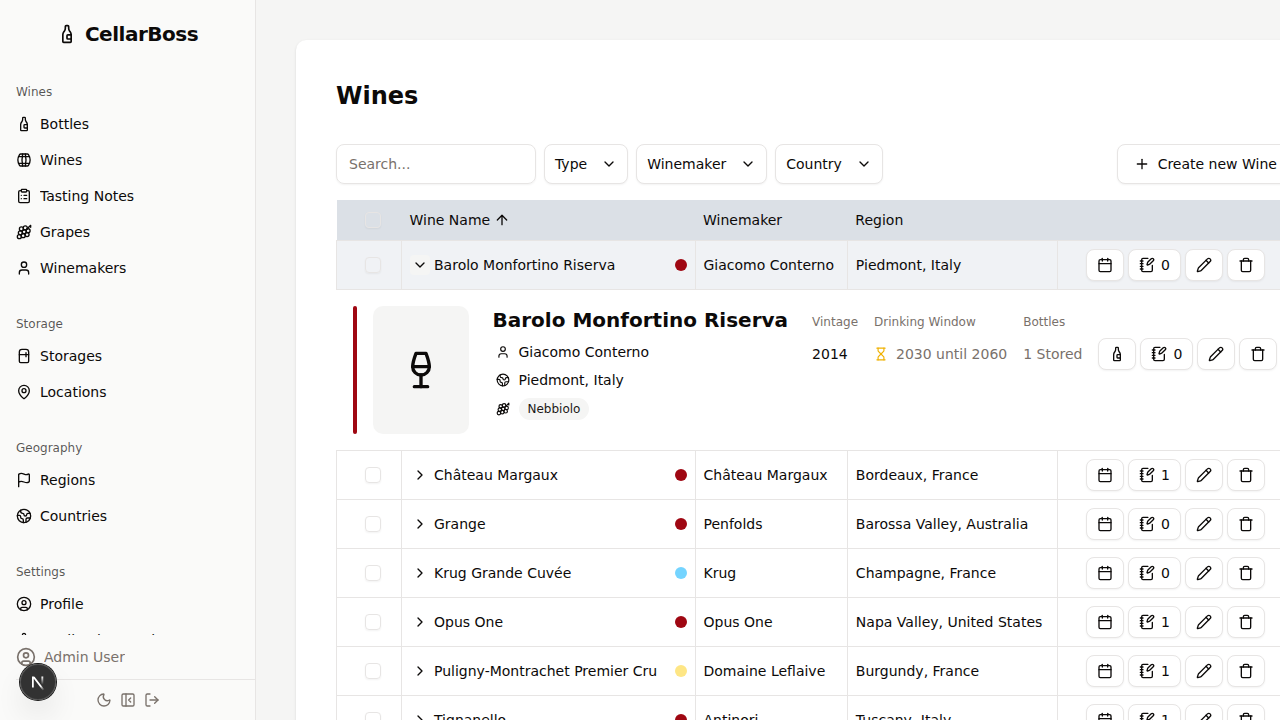
Task: Click the blue color dot for Krug Grande Cuvée
Action: pos(681,573)
